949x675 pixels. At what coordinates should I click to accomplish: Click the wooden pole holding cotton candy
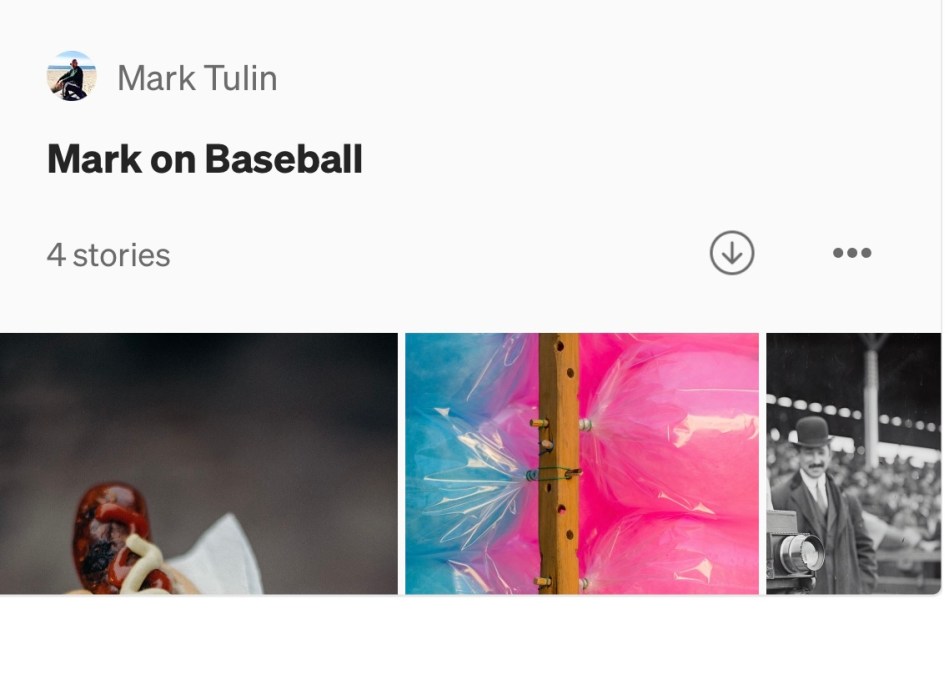[559, 464]
